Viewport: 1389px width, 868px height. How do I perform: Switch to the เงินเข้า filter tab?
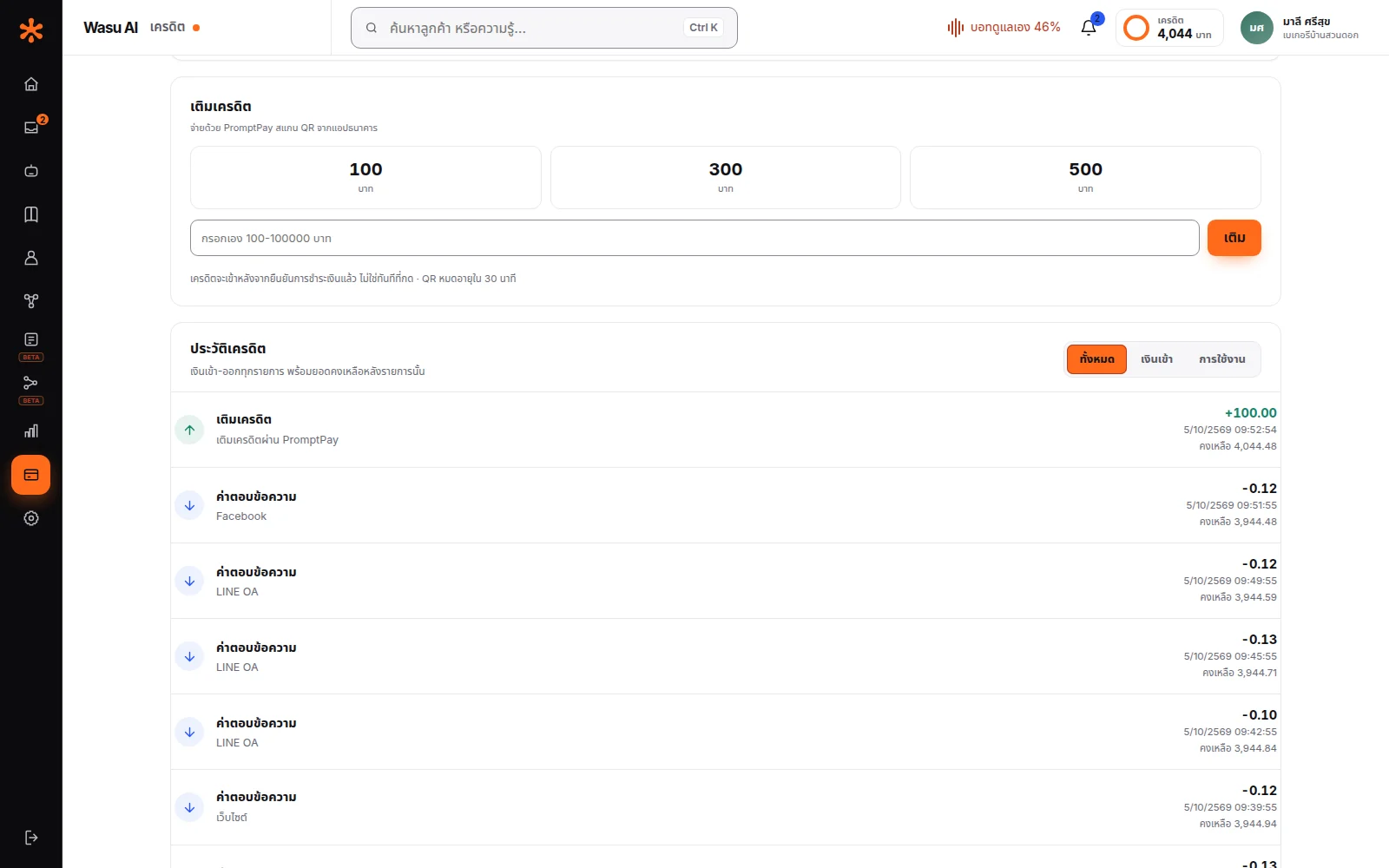pyautogui.click(x=1156, y=359)
